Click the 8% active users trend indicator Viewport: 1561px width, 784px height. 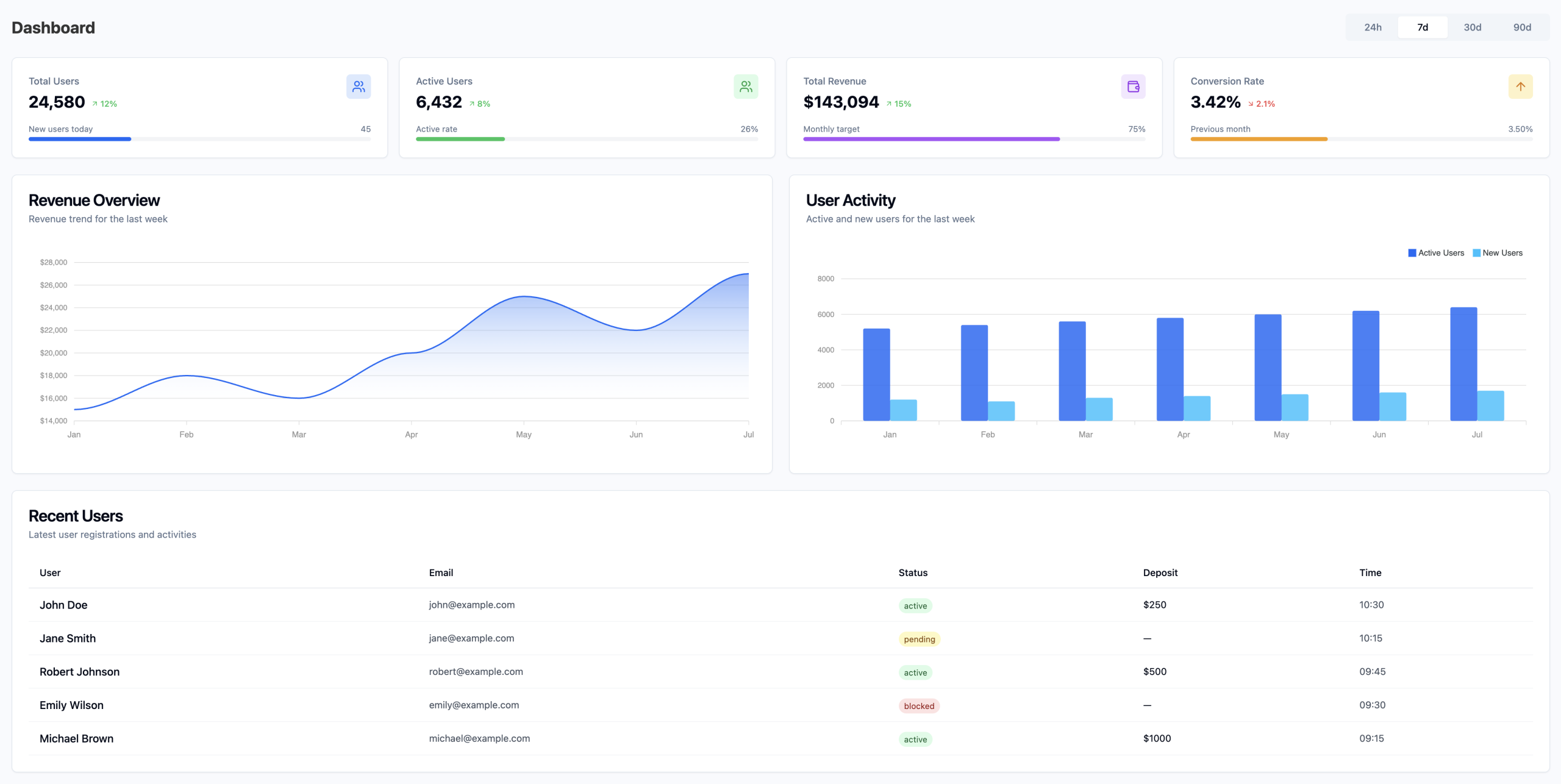point(480,104)
